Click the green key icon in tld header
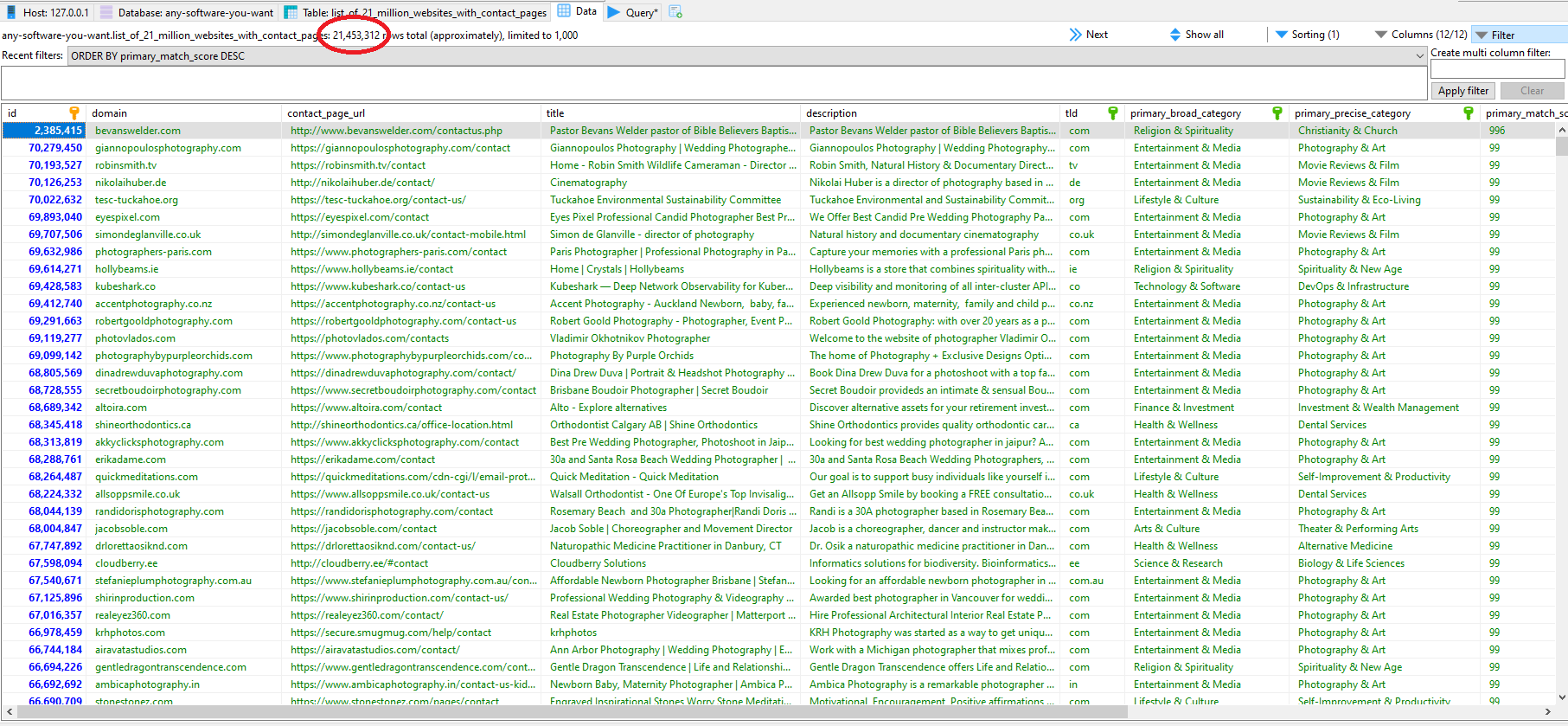 [1113, 113]
